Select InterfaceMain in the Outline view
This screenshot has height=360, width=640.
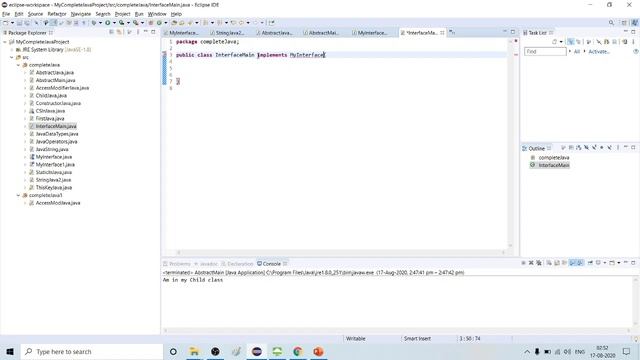tap(553, 165)
